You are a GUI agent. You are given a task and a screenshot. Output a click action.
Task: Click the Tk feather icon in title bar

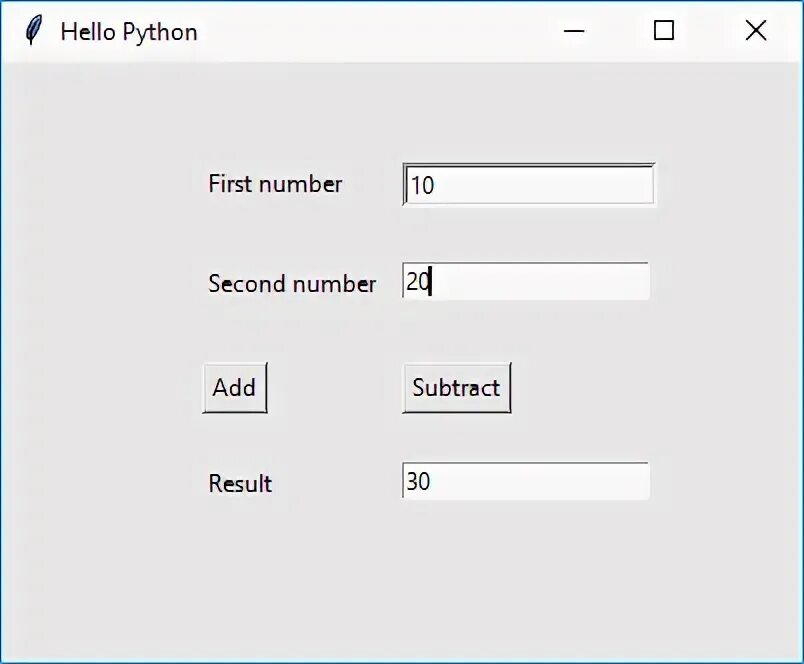(34, 31)
